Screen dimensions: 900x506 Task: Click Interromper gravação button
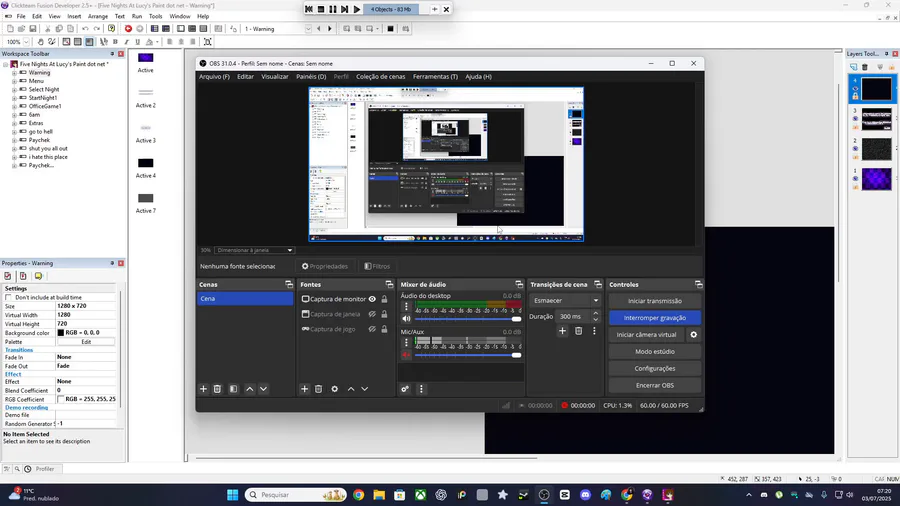[x=655, y=318]
